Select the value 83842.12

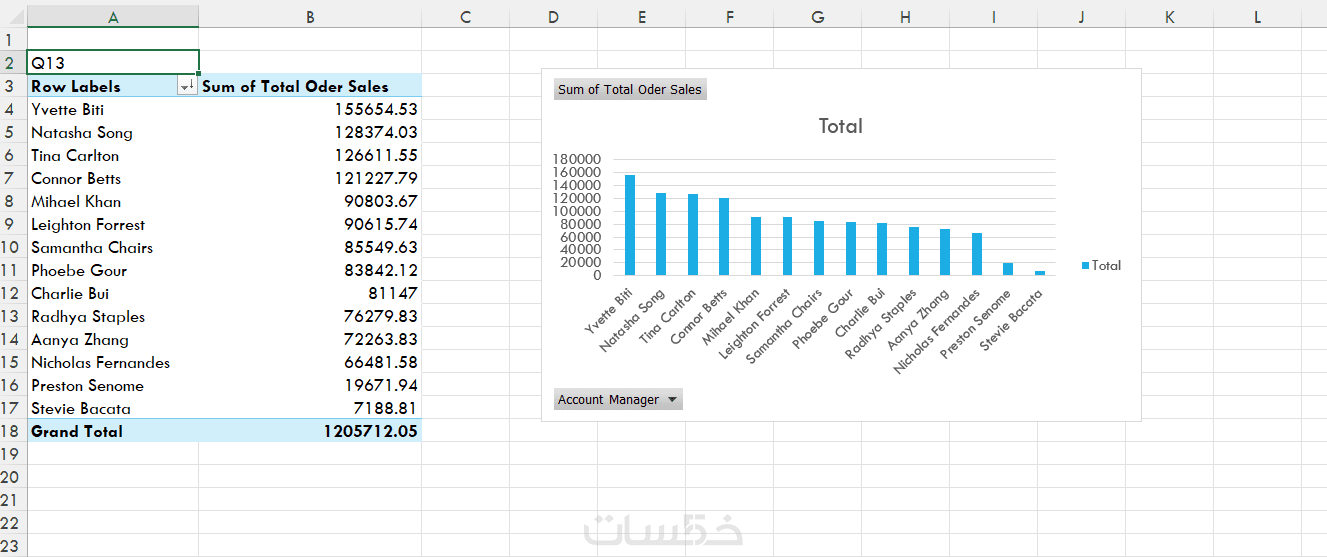point(310,270)
